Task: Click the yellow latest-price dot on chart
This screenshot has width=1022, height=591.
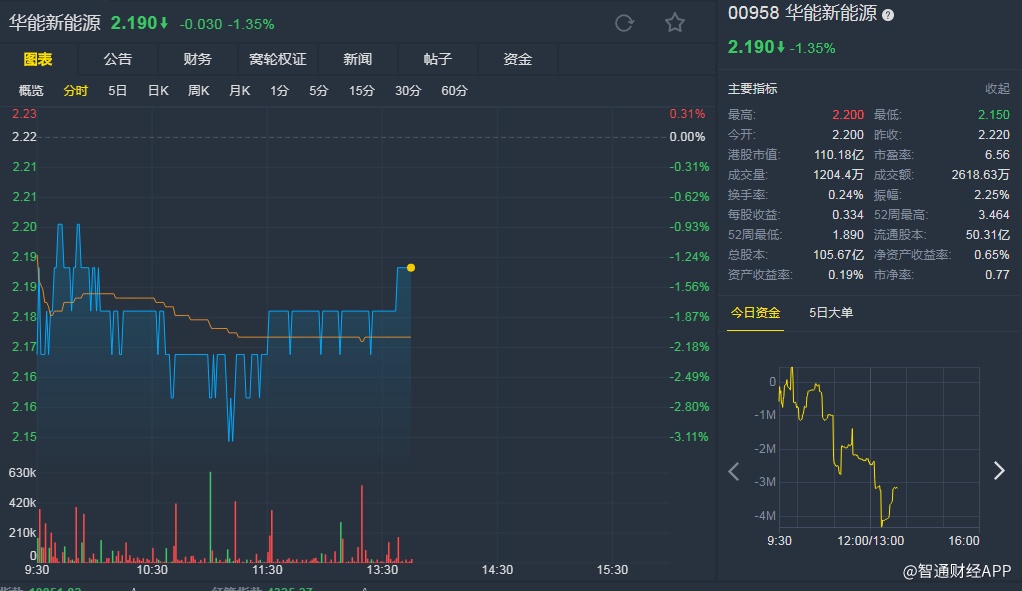Action: pyautogui.click(x=411, y=268)
